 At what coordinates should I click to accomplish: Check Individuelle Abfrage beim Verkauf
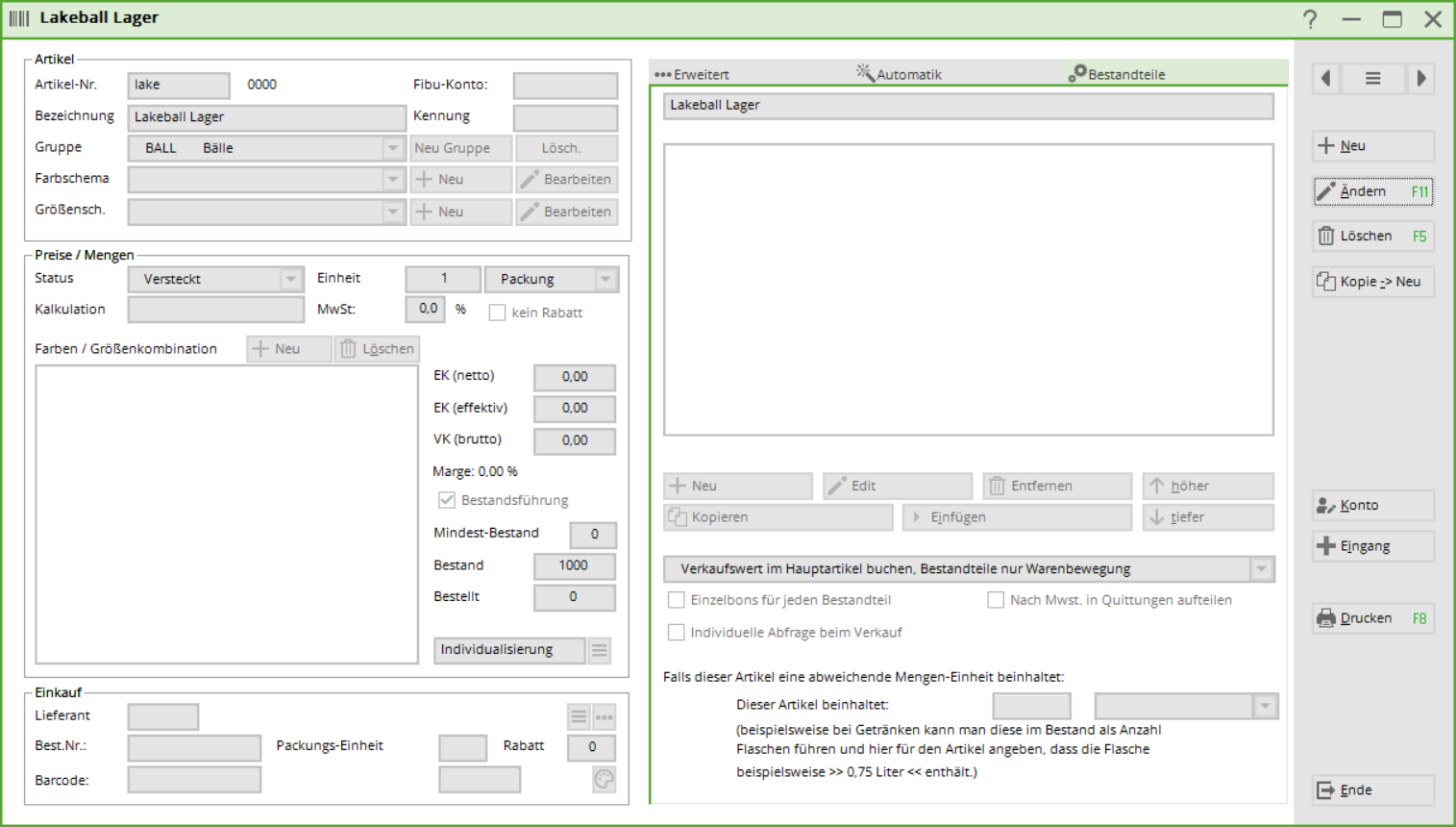pyautogui.click(x=677, y=633)
